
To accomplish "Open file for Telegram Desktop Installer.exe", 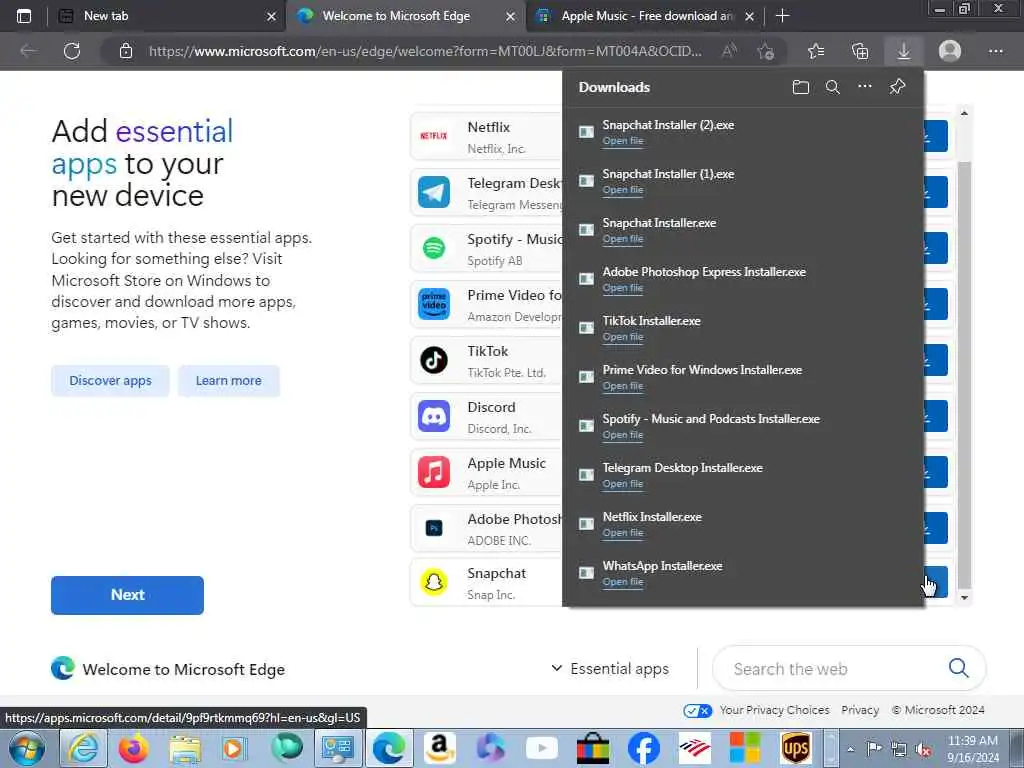I will [x=623, y=484].
